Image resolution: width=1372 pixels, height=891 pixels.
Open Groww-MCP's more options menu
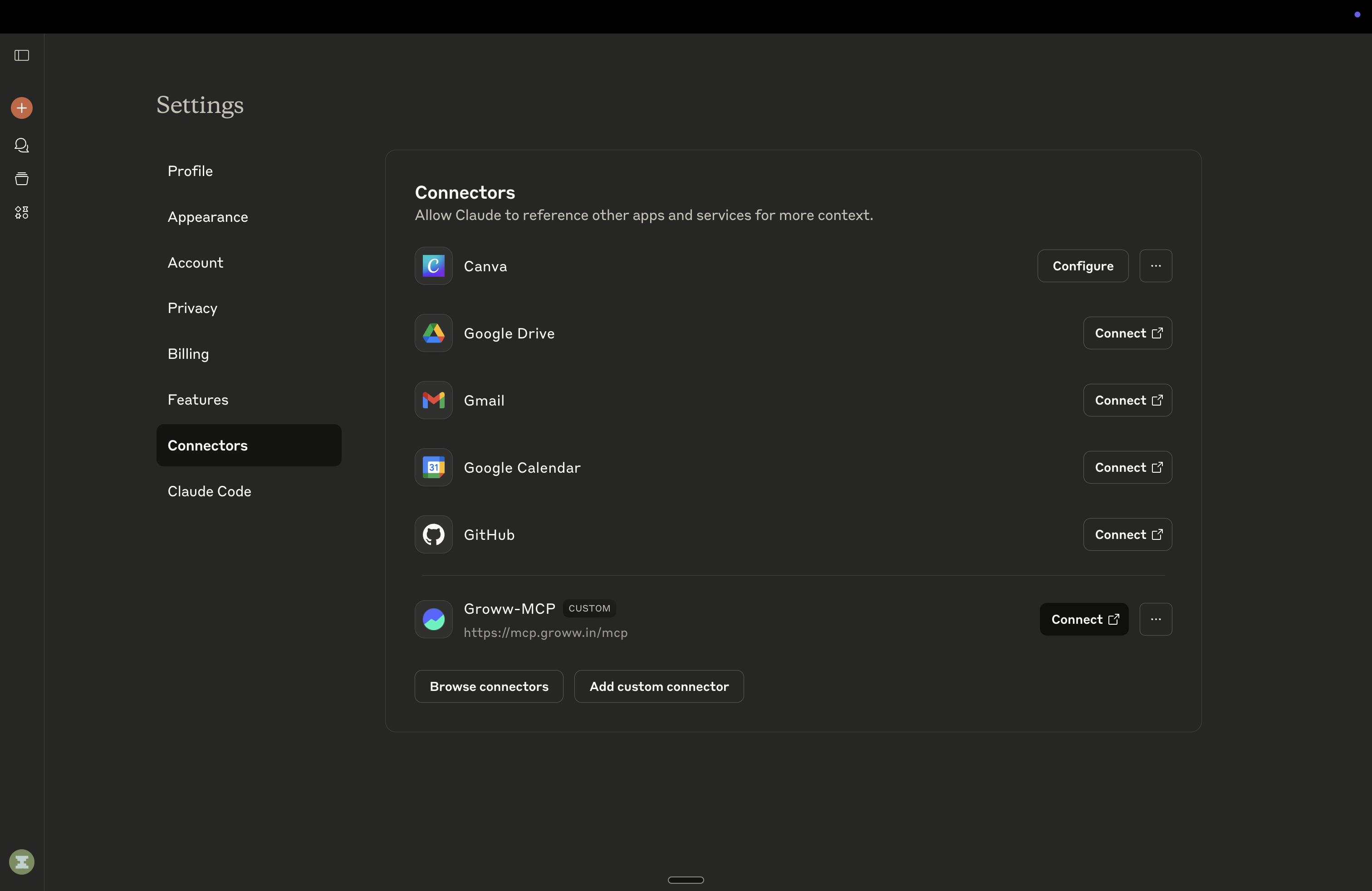1156,620
